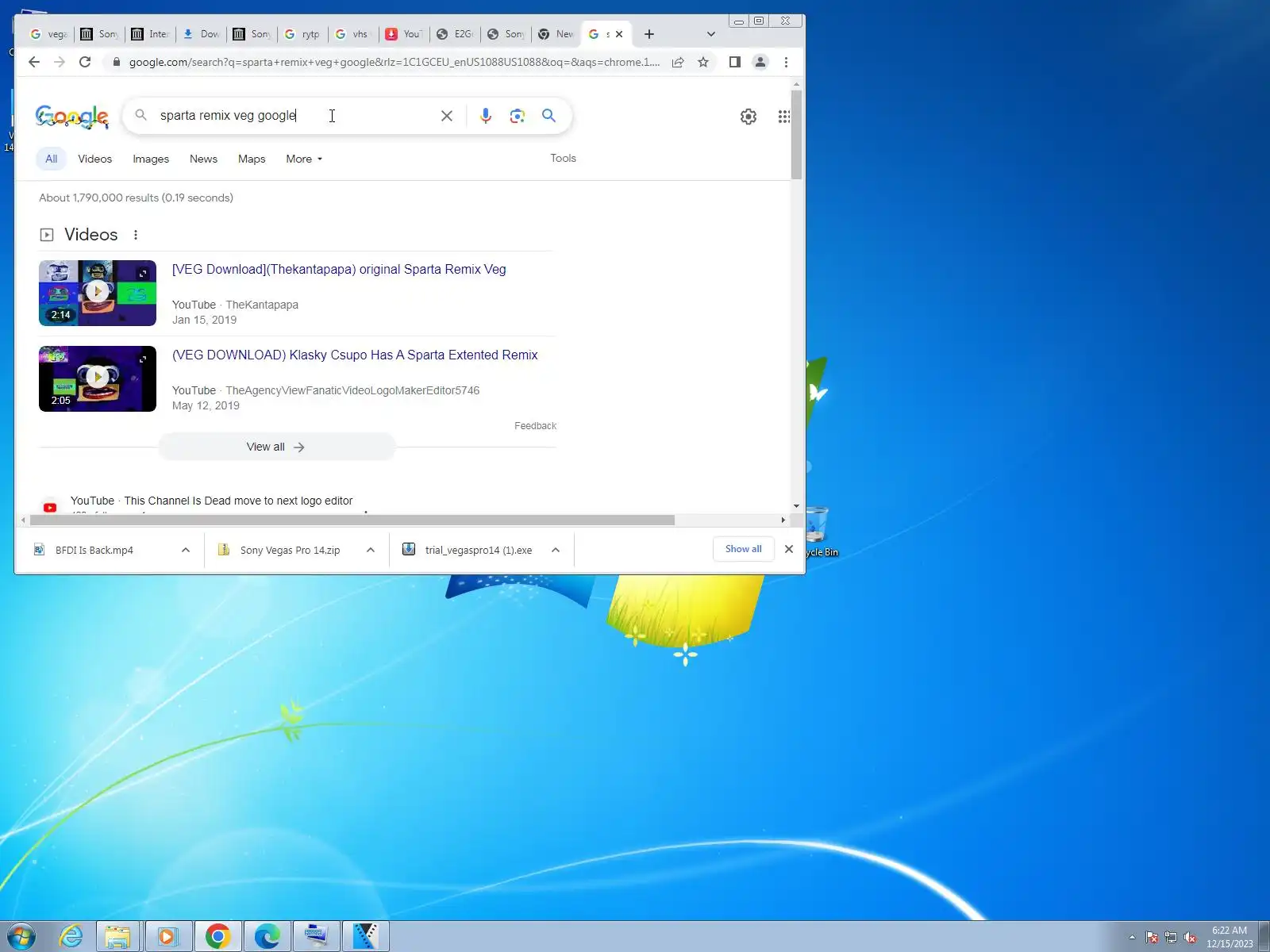The image size is (1270, 952).
Task: Open the Chrome profile icon
Action: point(760,62)
